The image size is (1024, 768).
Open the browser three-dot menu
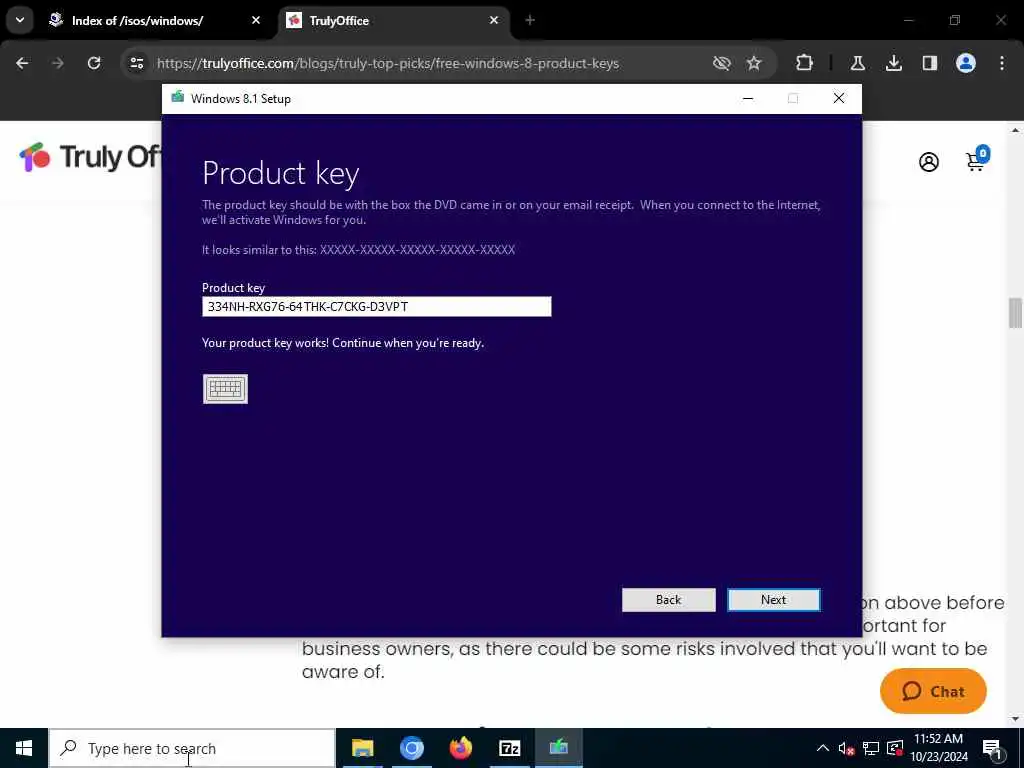click(x=1002, y=63)
